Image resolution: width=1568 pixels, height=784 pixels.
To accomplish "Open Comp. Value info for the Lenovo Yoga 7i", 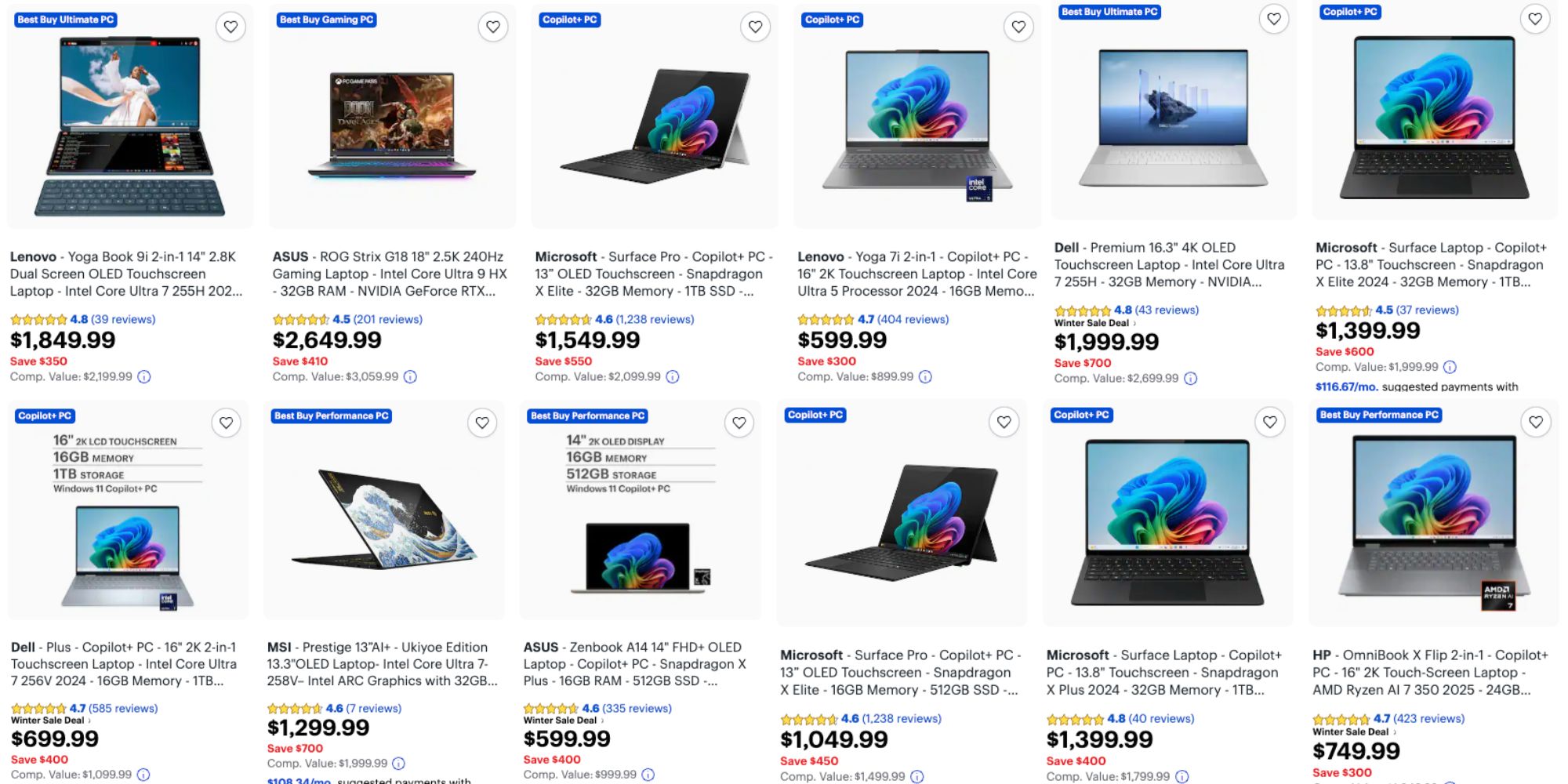I will tap(926, 376).
